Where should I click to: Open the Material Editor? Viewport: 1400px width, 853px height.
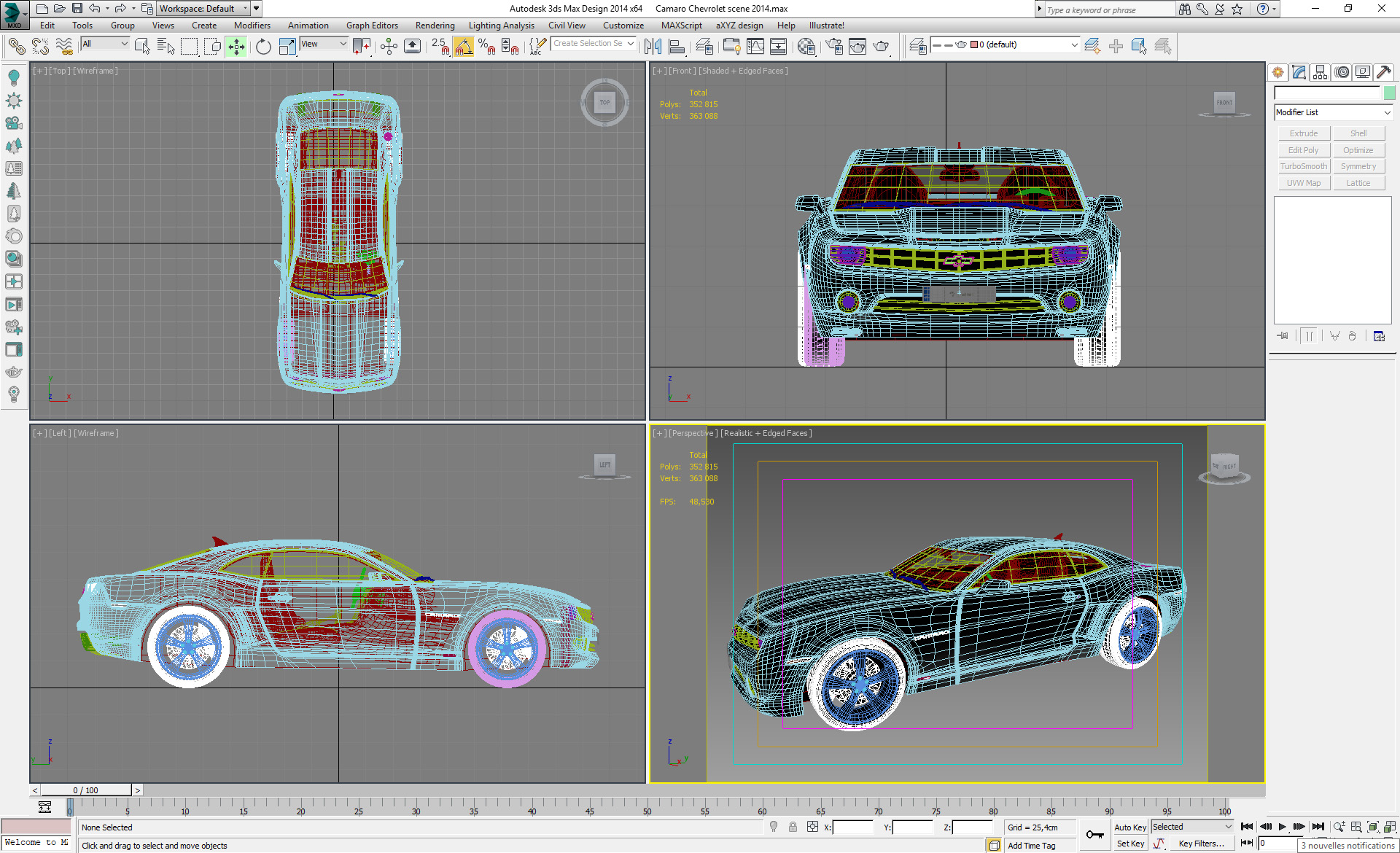[x=806, y=46]
